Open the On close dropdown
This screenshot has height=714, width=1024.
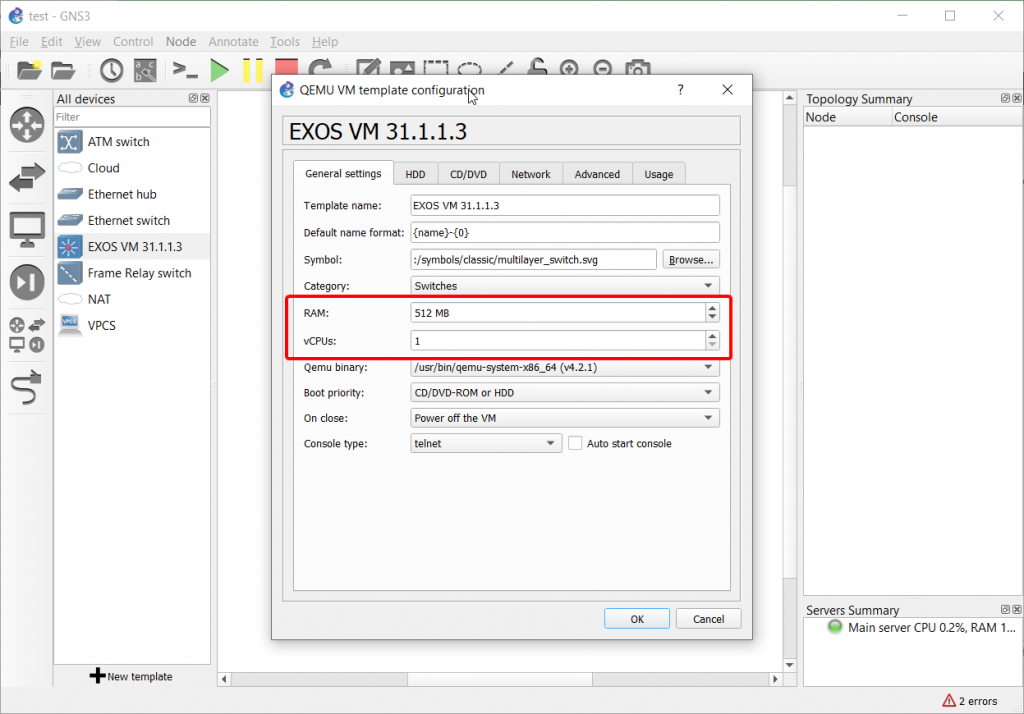565,418
